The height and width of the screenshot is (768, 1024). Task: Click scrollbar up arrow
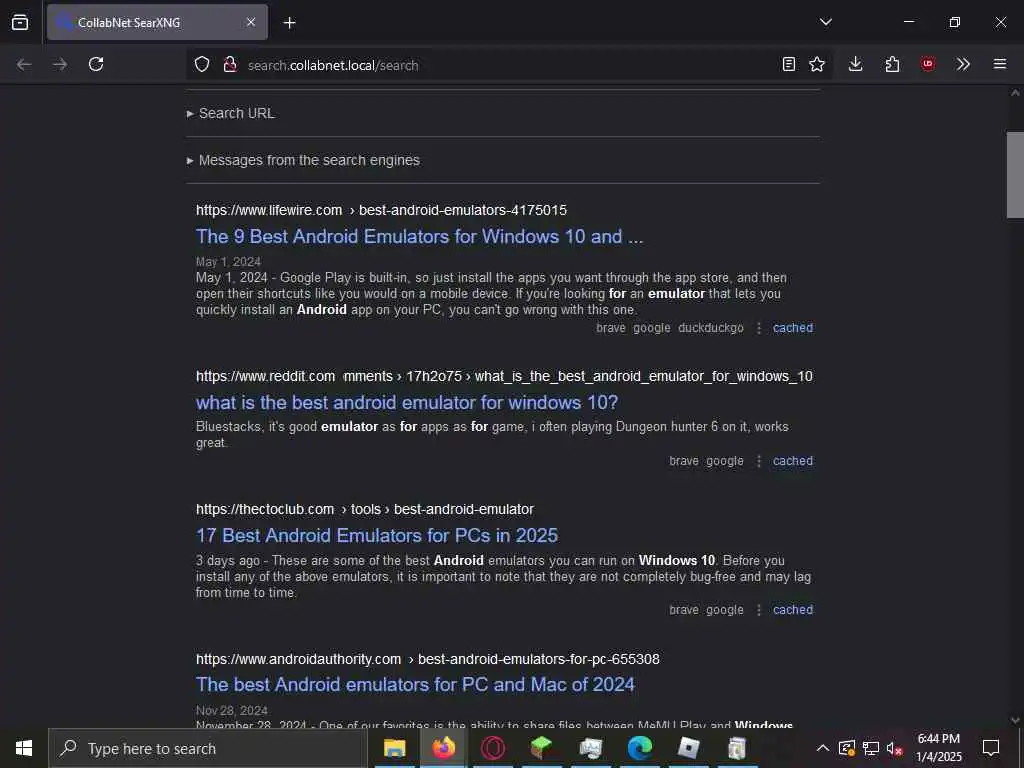1015,93
